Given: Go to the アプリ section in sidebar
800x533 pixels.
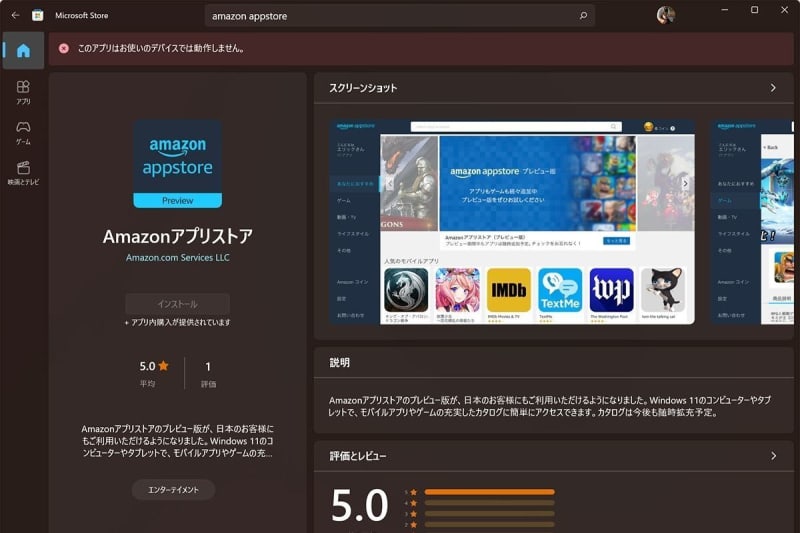Looking at the screenshot, I should click(x=23, y=92).
